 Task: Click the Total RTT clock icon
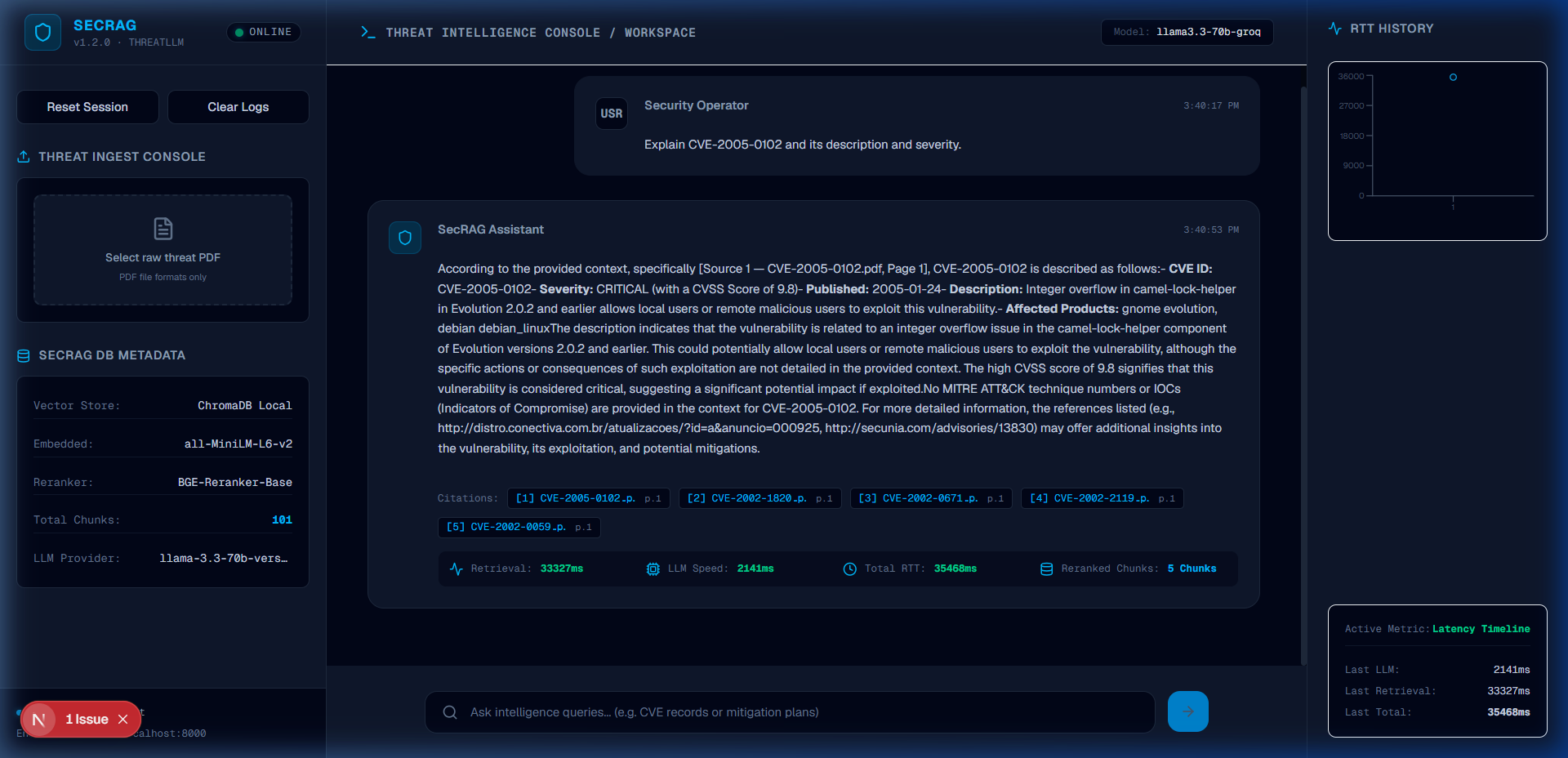pos(850,568)
